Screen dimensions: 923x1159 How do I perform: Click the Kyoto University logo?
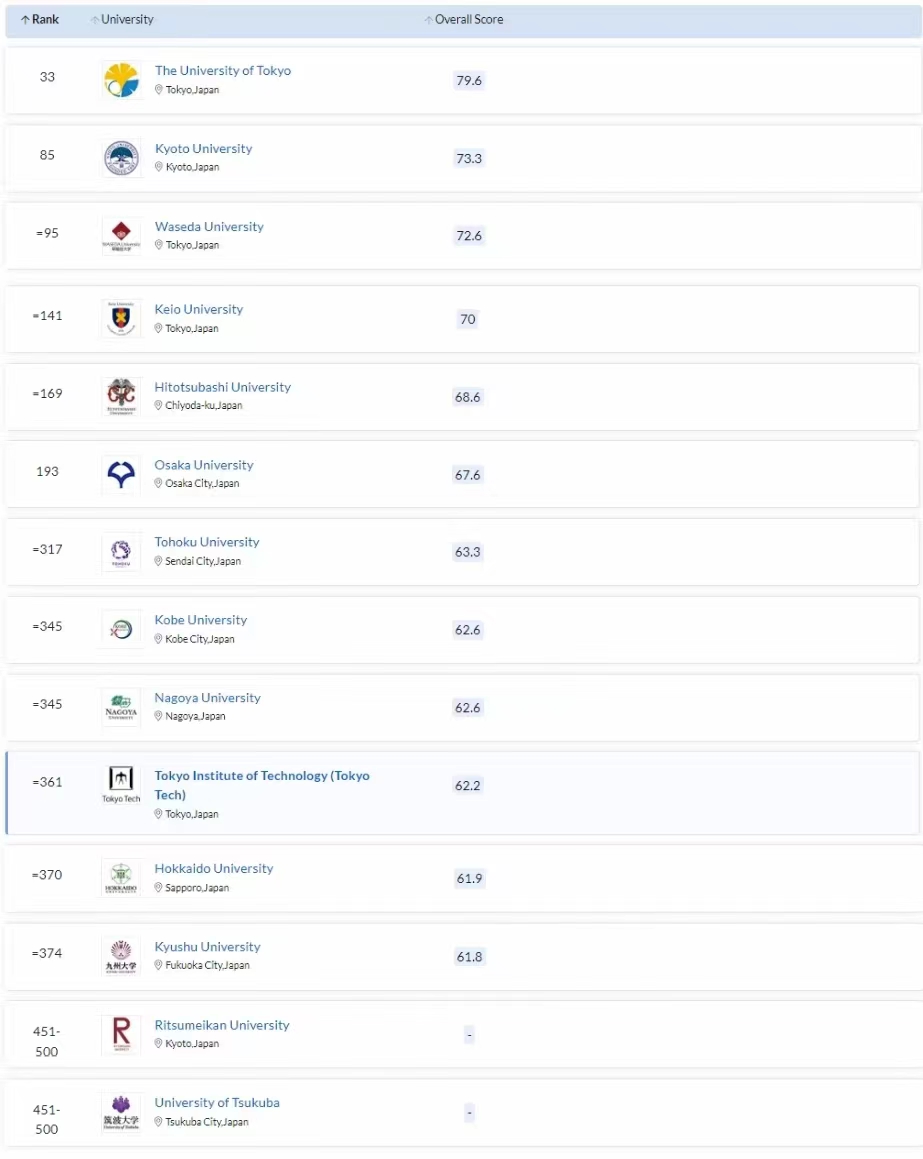(x=121, y=158)
